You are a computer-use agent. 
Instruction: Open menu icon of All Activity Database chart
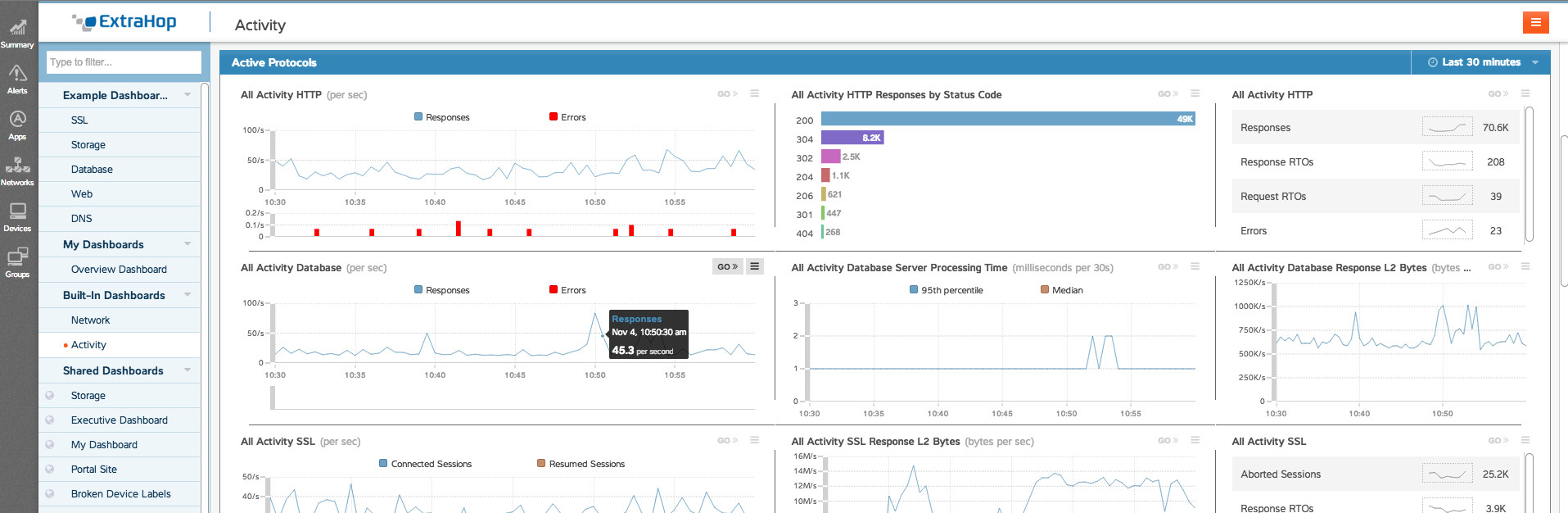tap(754, 266)
